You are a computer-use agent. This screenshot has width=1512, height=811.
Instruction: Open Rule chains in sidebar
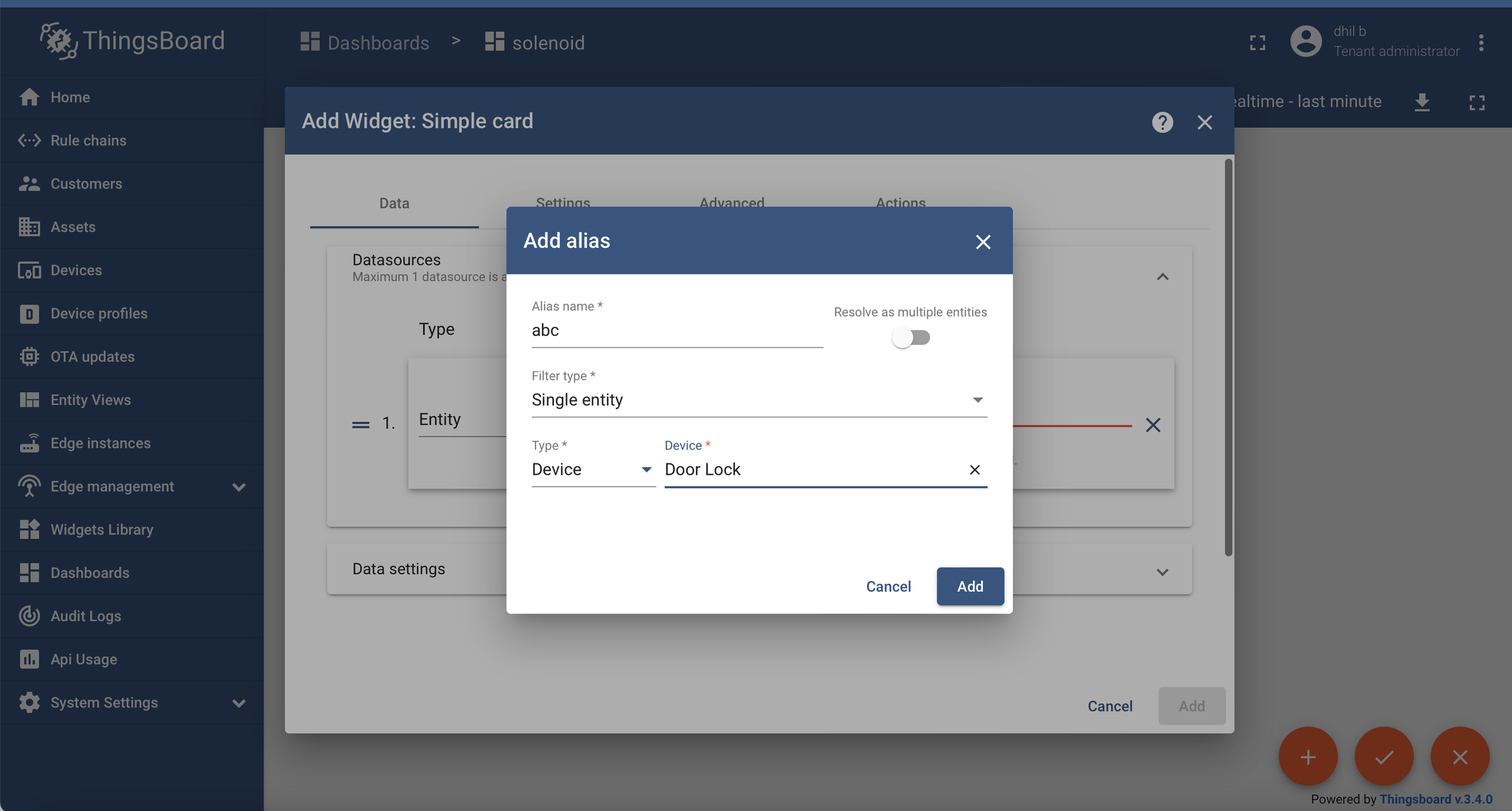[x=88, y=140]
